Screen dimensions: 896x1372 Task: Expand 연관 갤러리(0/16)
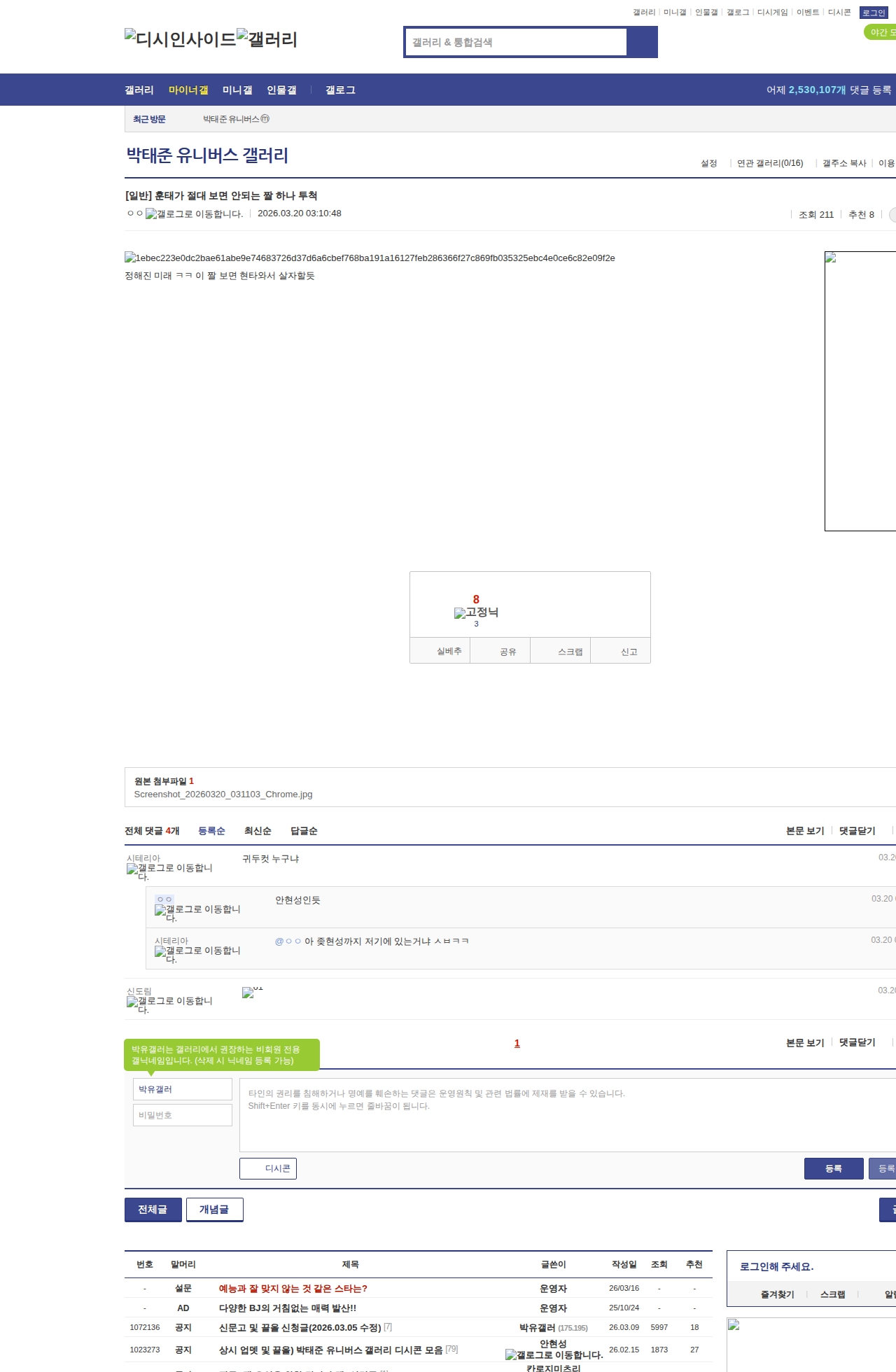pyautogui.click(x=770, y=163)
